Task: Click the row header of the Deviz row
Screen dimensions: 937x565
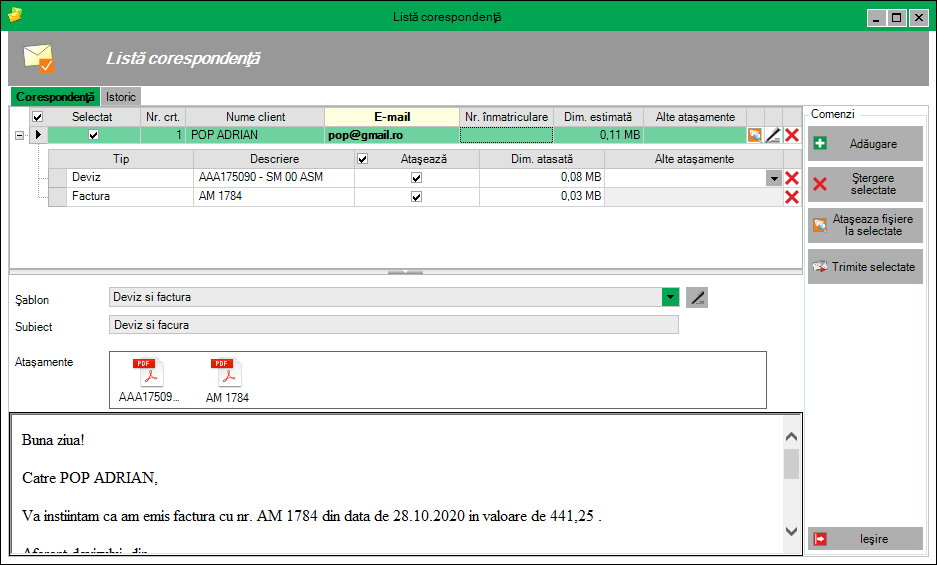Action: pyautogui.click(x=57, y=178)
